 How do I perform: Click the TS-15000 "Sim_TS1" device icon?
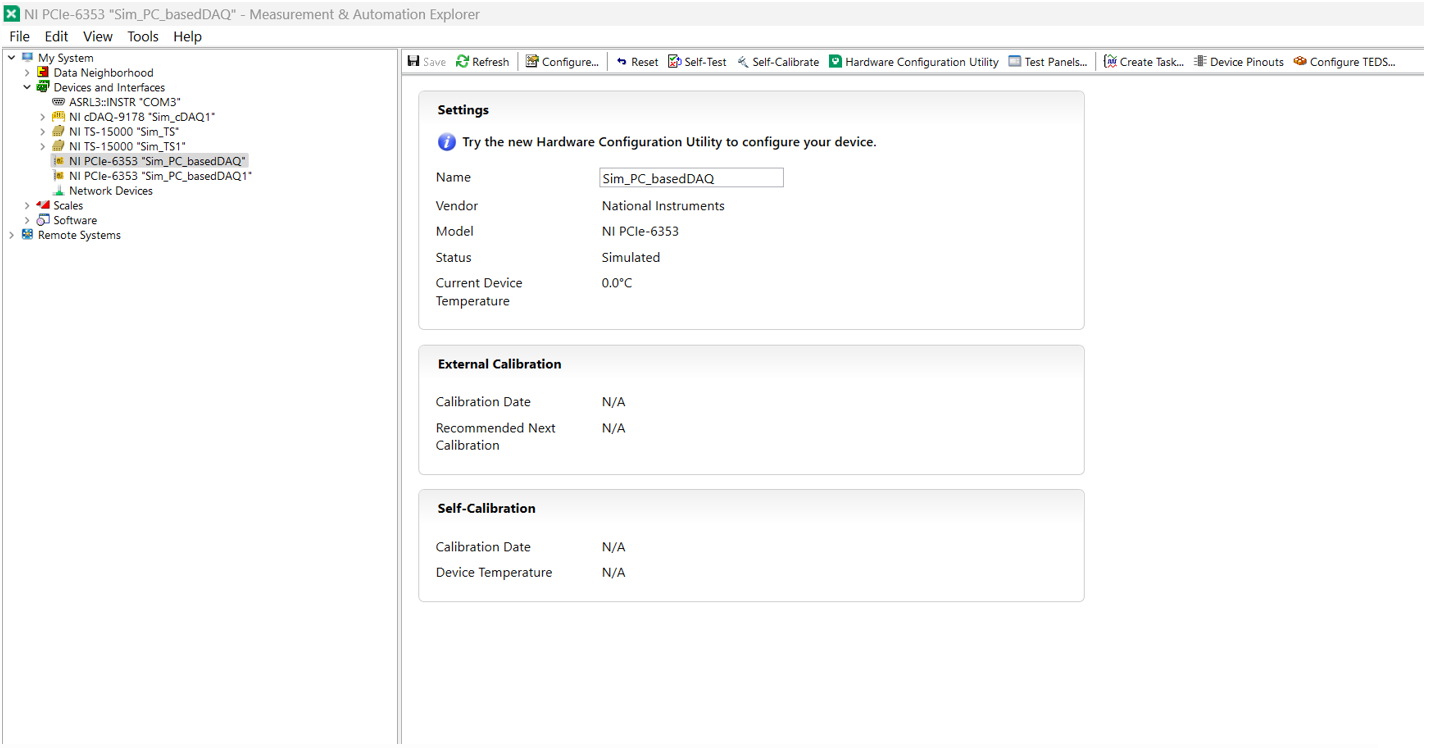59,146
